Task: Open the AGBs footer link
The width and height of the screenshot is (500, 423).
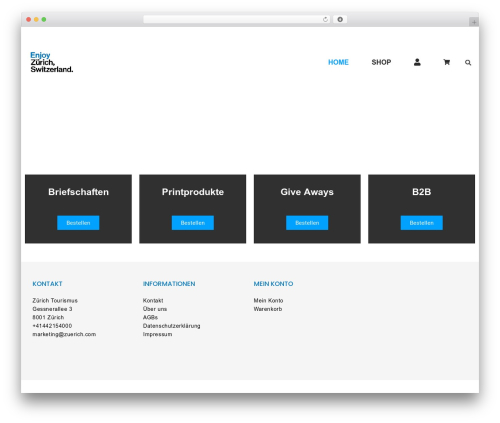Action: point(150,317)
